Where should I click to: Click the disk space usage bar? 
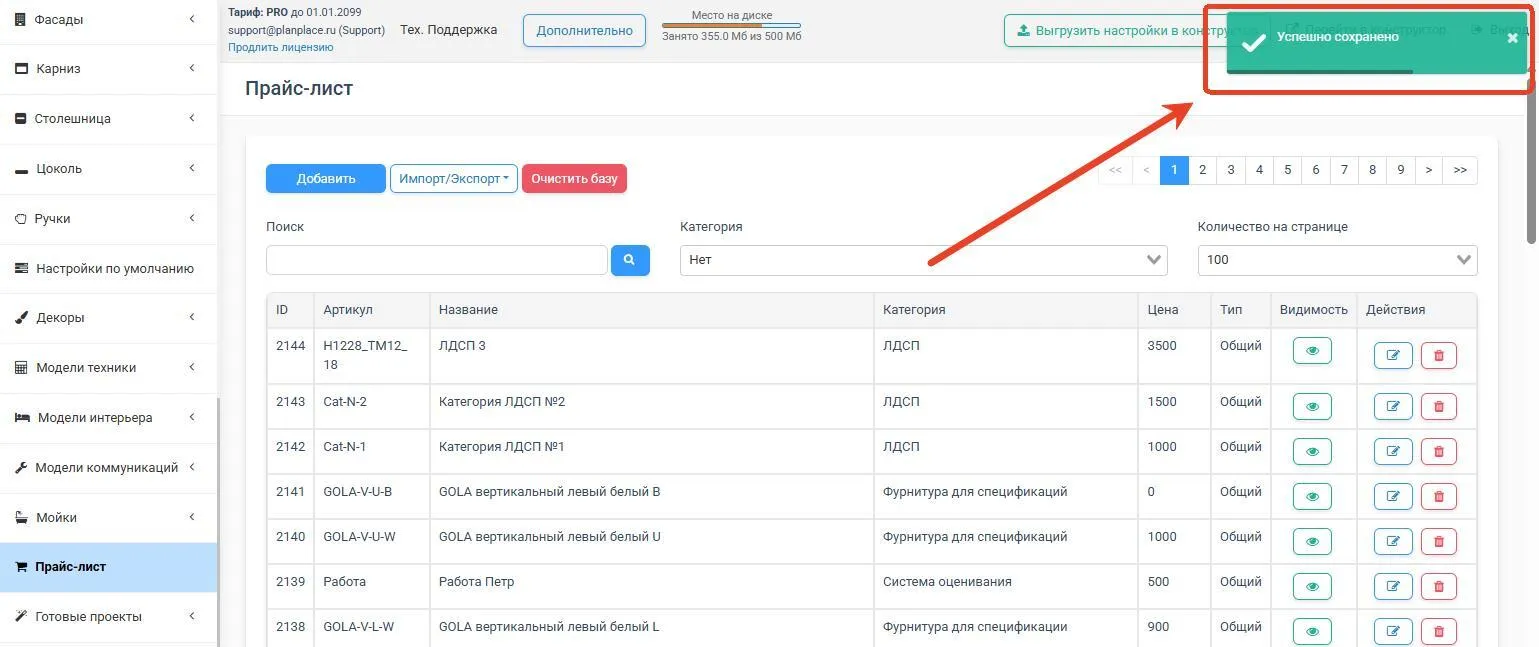click(731, 25)
